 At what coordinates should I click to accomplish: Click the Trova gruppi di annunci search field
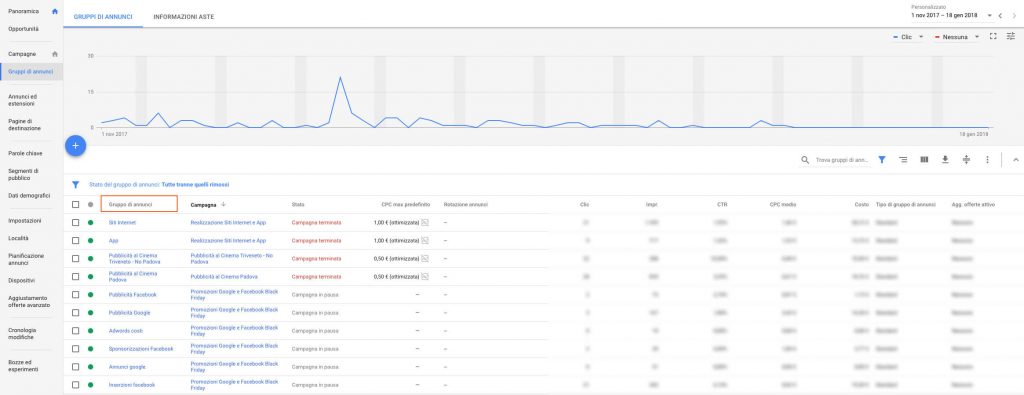click(842, 159)
